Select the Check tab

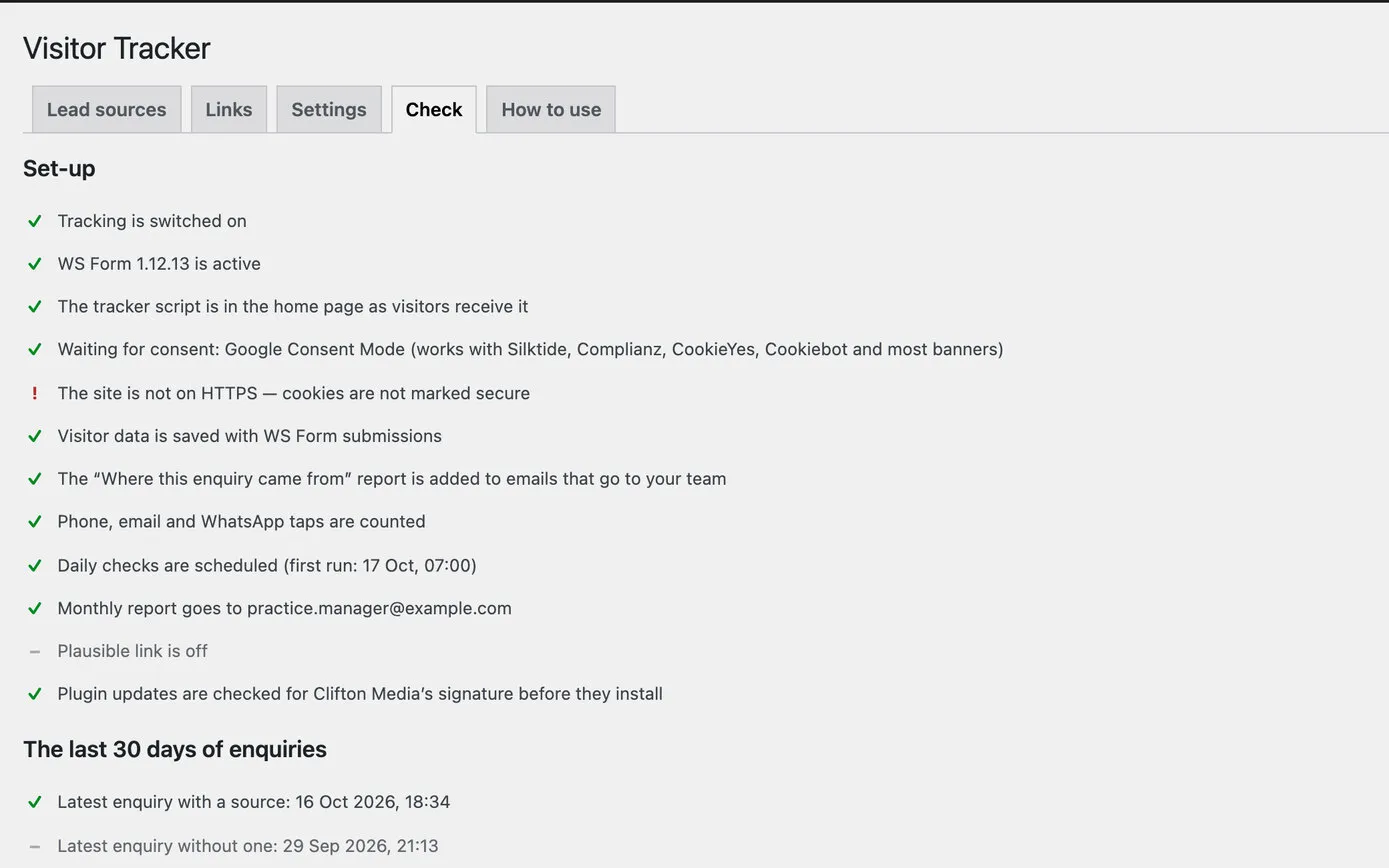point(434,109)
